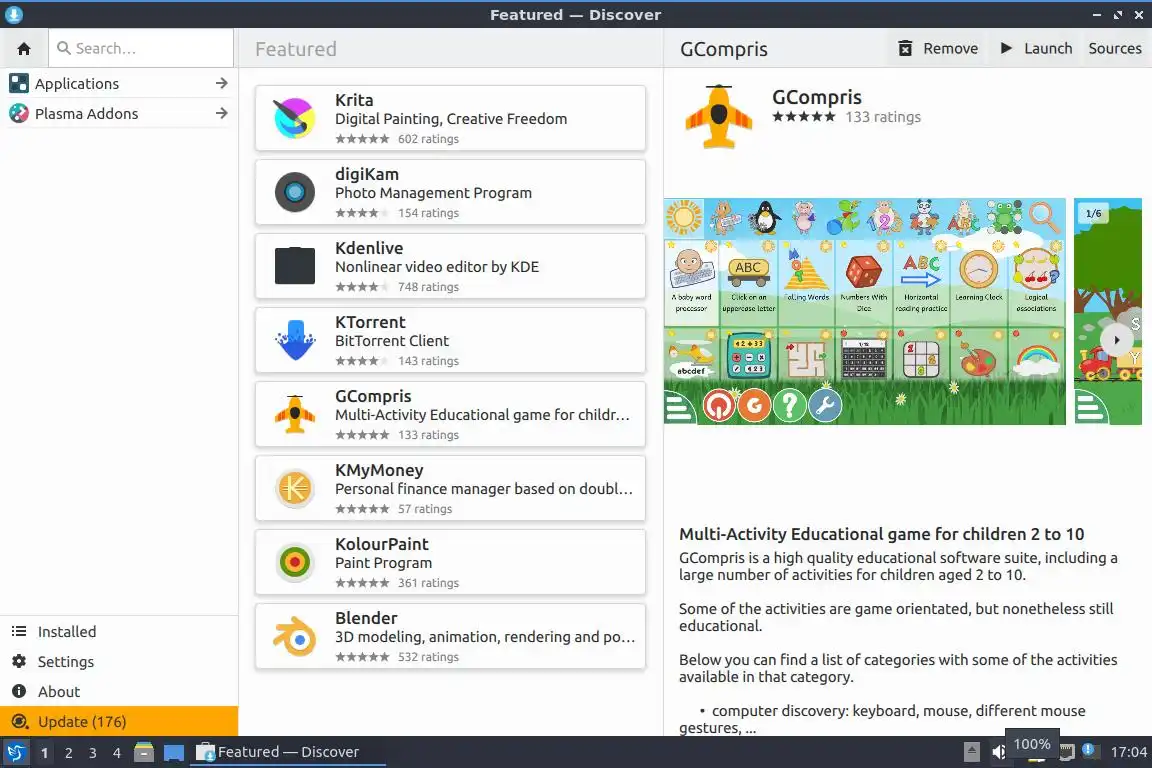Select Kdenlive Nonlinear video editor entry
This screenshot has height=768, width=1152.
(x=450, y=266)
